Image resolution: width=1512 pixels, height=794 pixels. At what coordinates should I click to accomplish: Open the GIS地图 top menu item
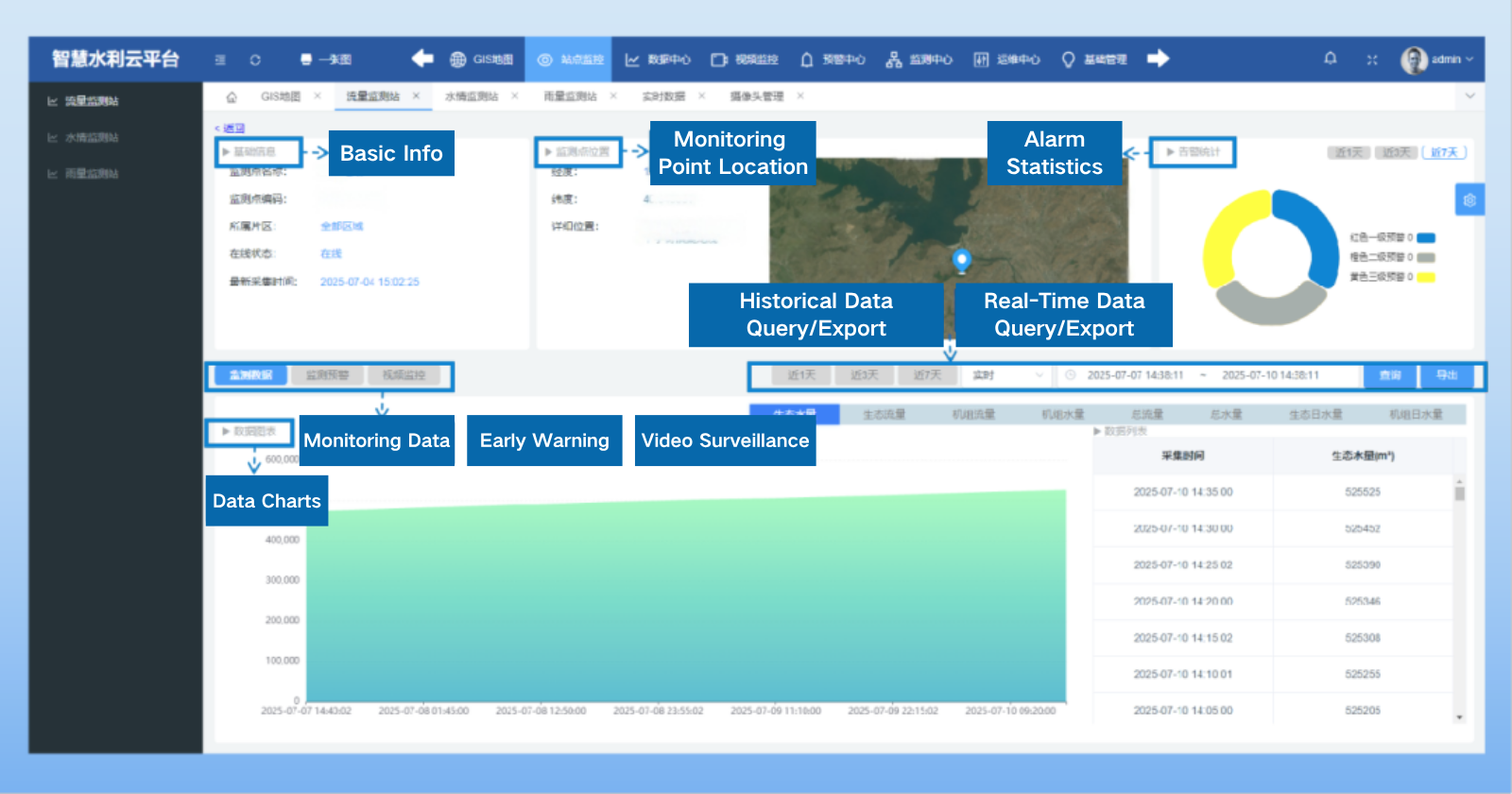(x=482, y=60)
